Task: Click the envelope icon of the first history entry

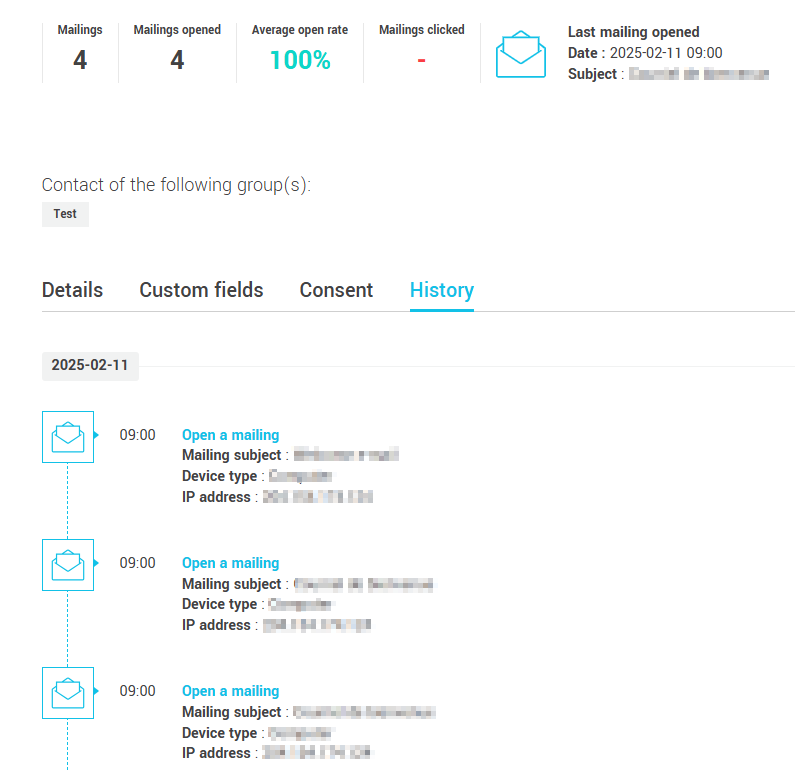Action: pos(68,437)
